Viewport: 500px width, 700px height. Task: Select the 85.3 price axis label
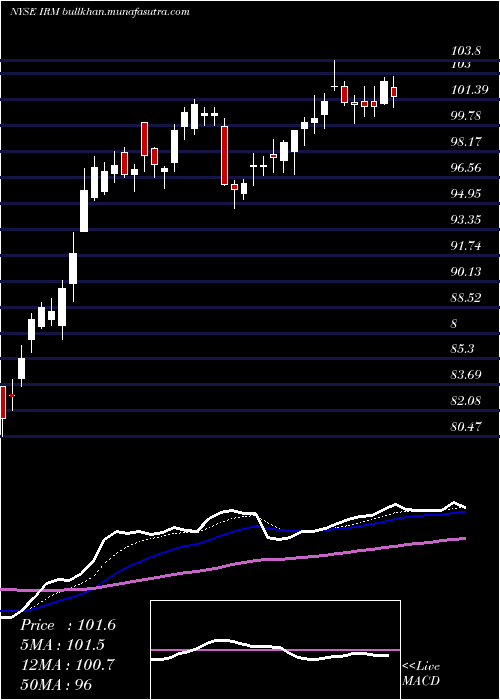click(462, 349)
